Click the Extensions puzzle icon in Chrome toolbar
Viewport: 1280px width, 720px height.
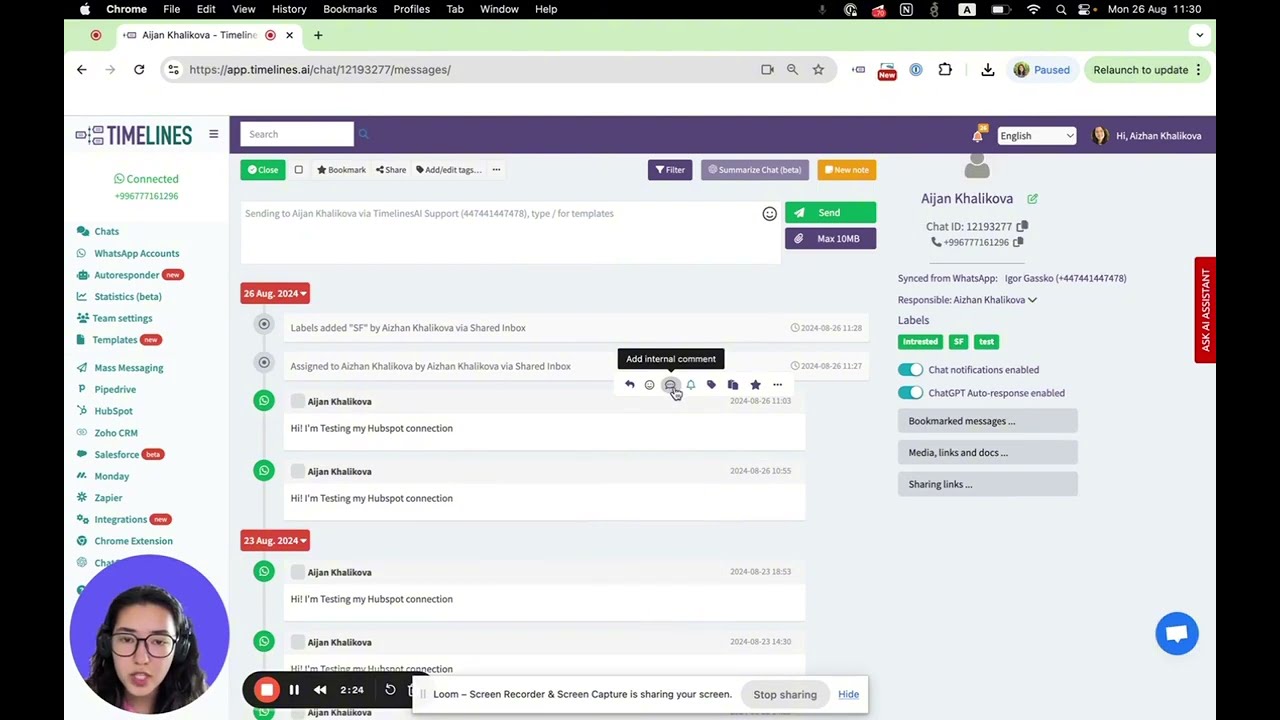[x=945, y=70]
